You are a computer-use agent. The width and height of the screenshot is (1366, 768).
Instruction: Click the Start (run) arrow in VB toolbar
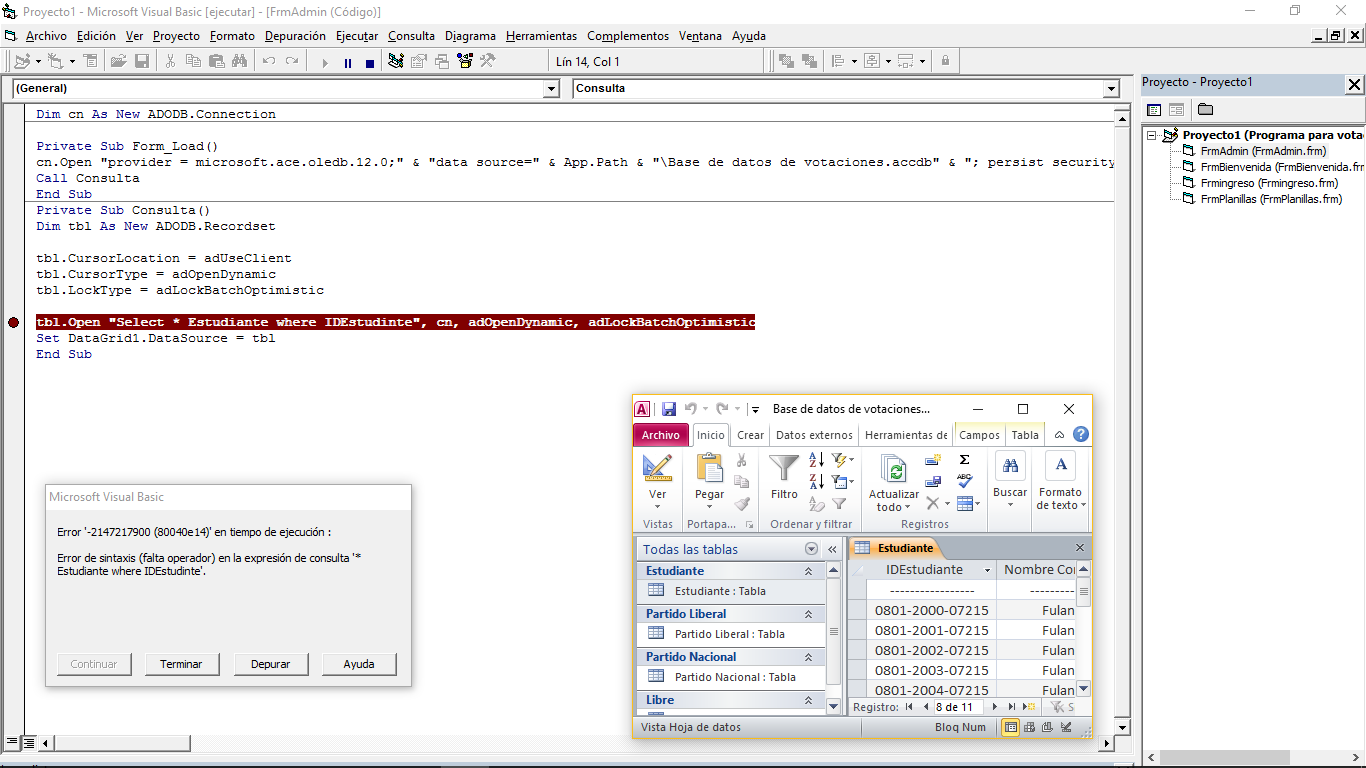(325, 62)
